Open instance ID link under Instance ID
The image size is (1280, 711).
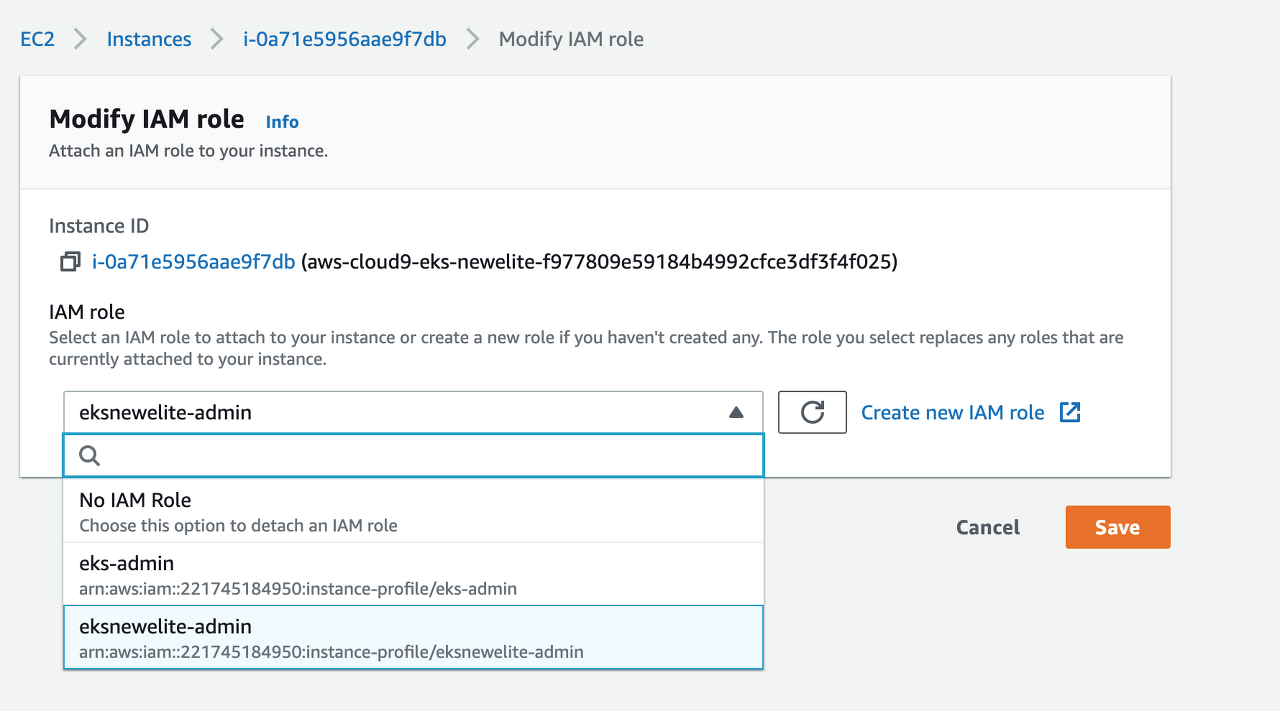194,262
